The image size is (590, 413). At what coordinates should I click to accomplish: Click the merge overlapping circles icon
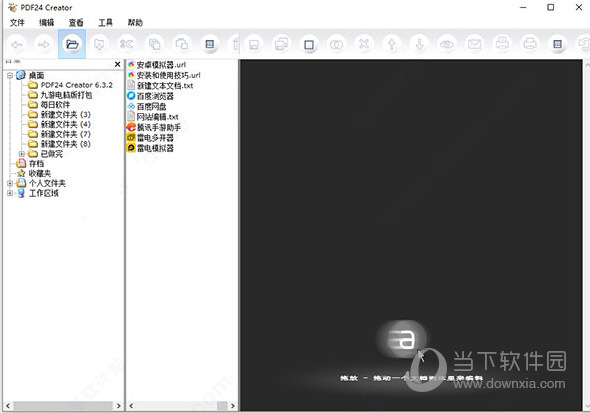pos(336,44)
